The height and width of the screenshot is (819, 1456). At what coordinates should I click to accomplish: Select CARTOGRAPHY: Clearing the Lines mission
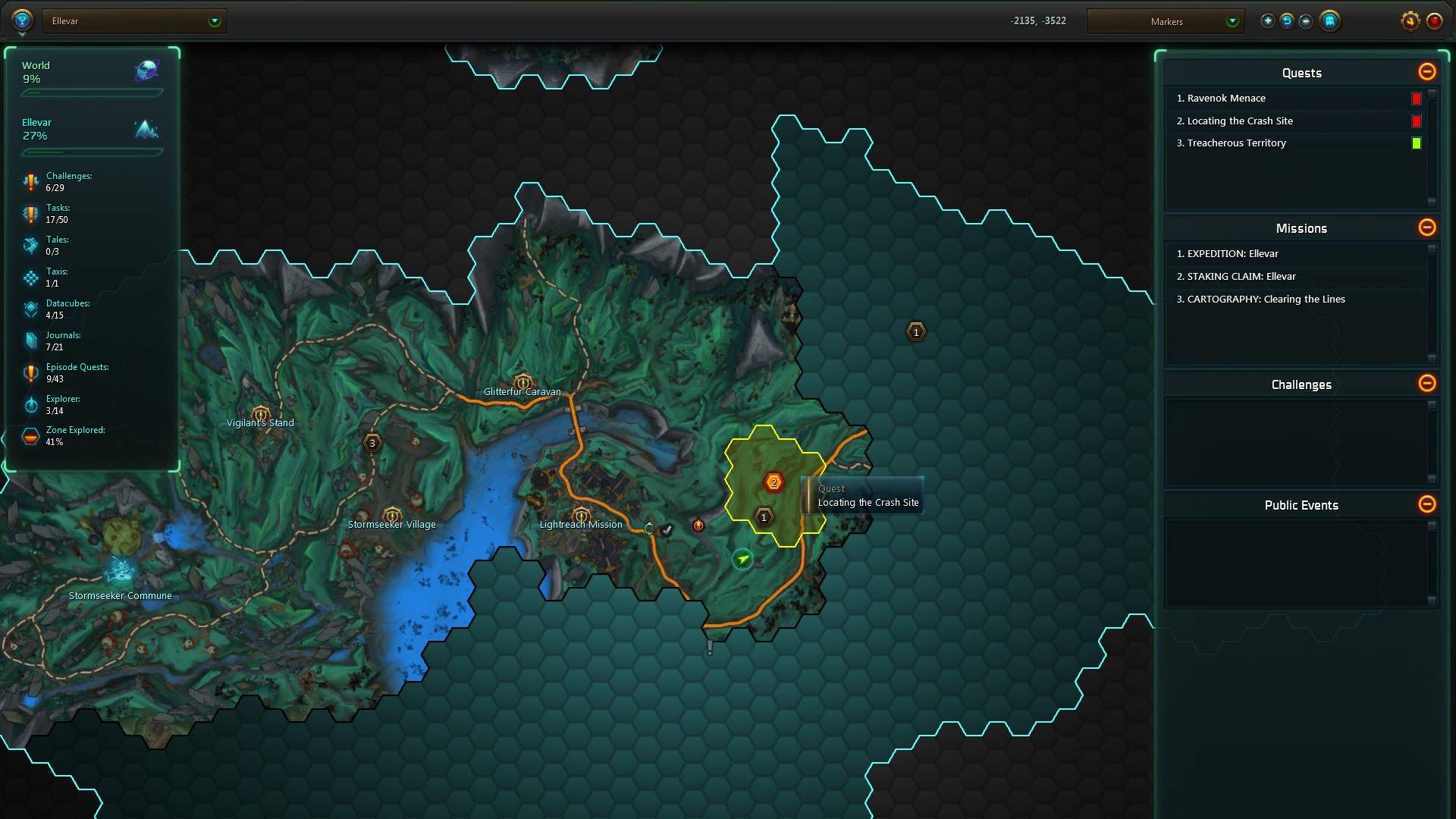click(1295, 300)
